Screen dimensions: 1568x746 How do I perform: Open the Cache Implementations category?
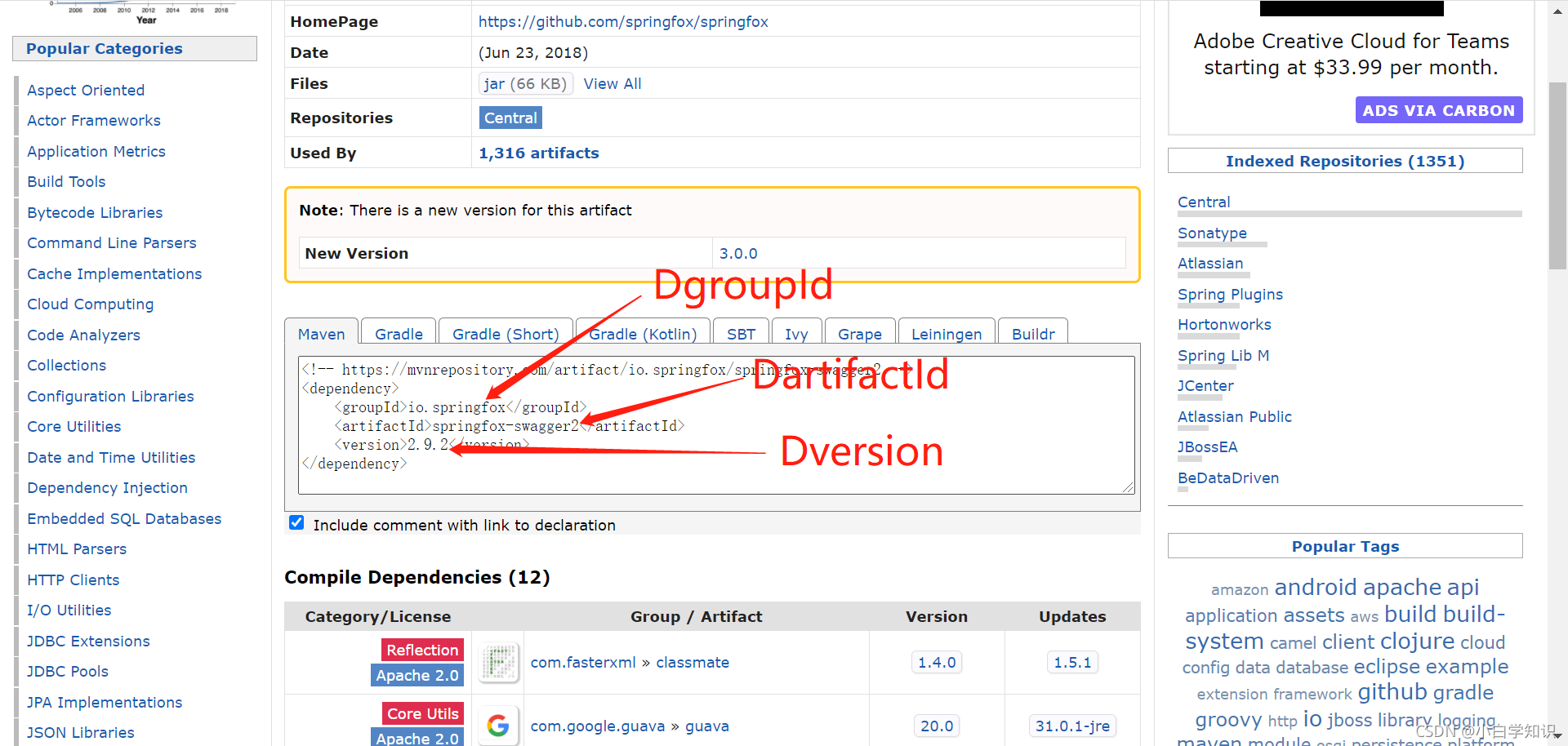pos(114,274)
